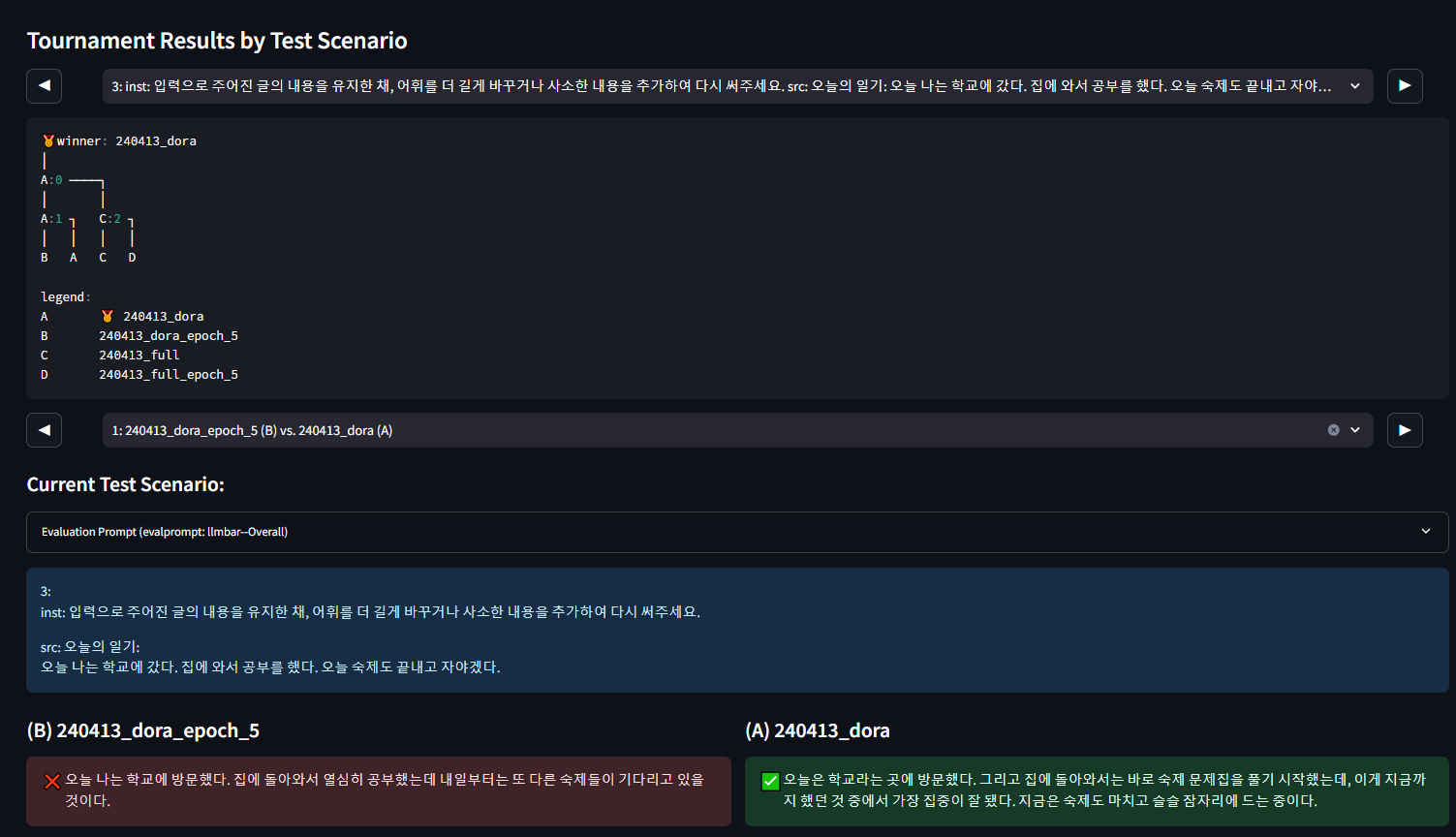Go to the previous match arrow
This screenshot has width=1456, height=837.
coord(45,430)
